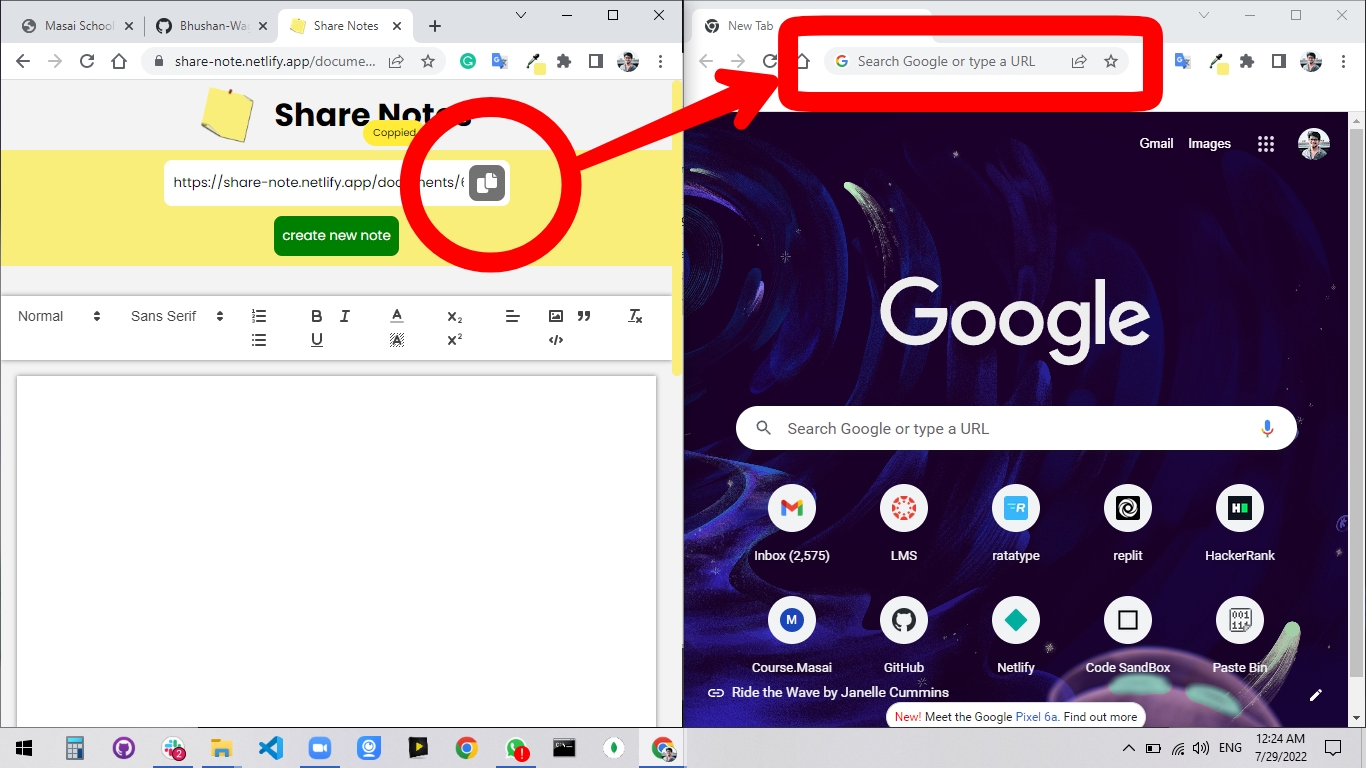
Task: Select the Share Notes tab
Action: click(x=345, y=26)
